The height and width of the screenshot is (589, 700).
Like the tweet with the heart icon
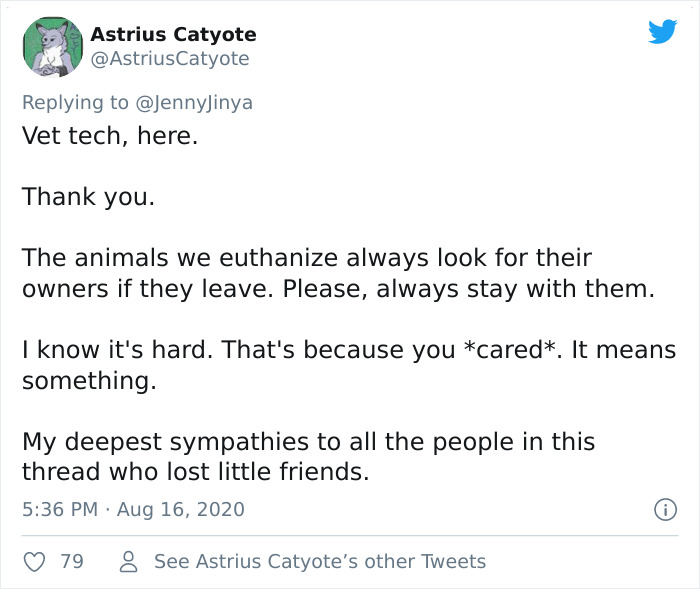pyautogui.click(x=34, y=562)
